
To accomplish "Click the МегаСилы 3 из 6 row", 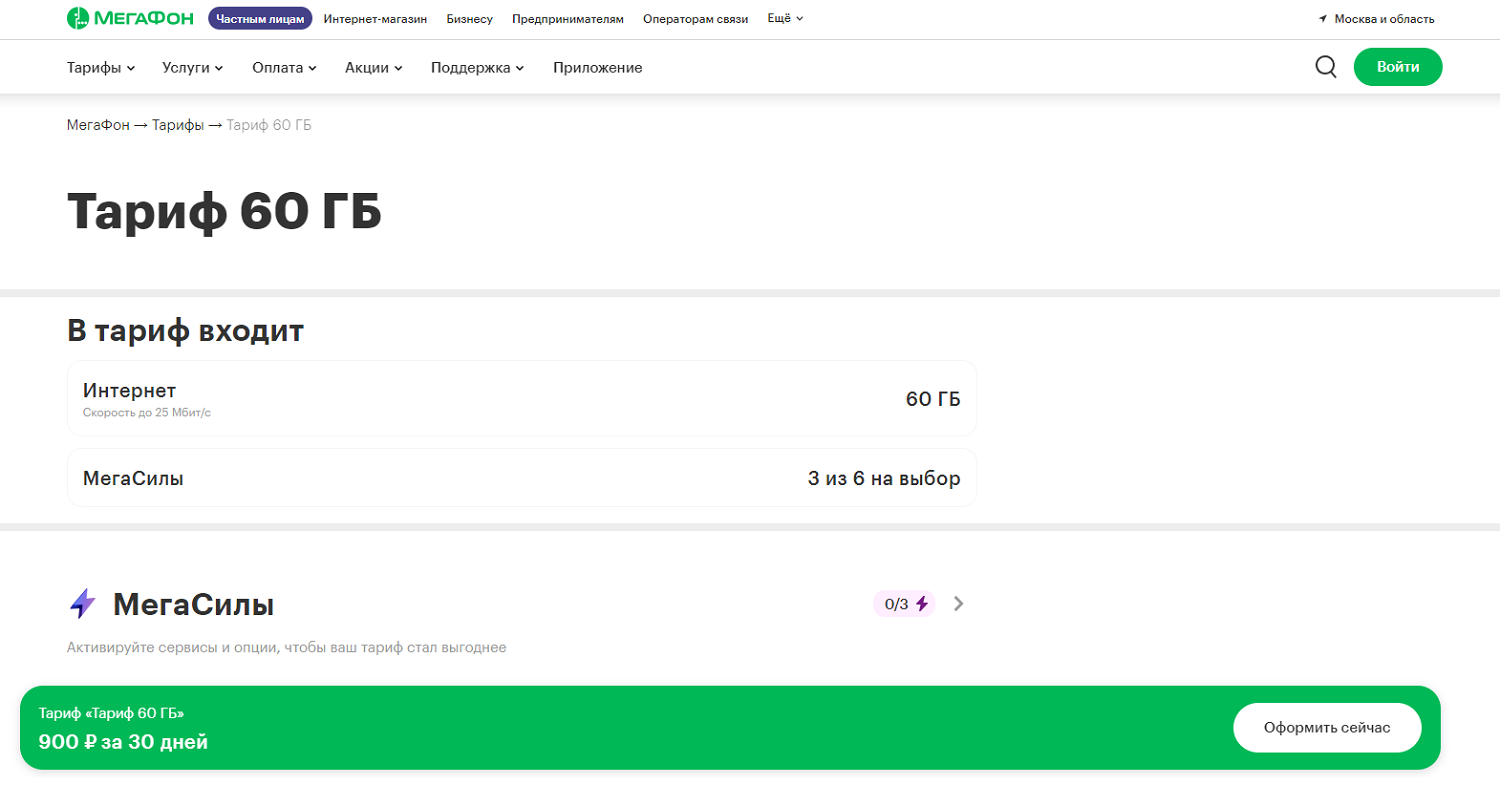I will pos(522,478).
